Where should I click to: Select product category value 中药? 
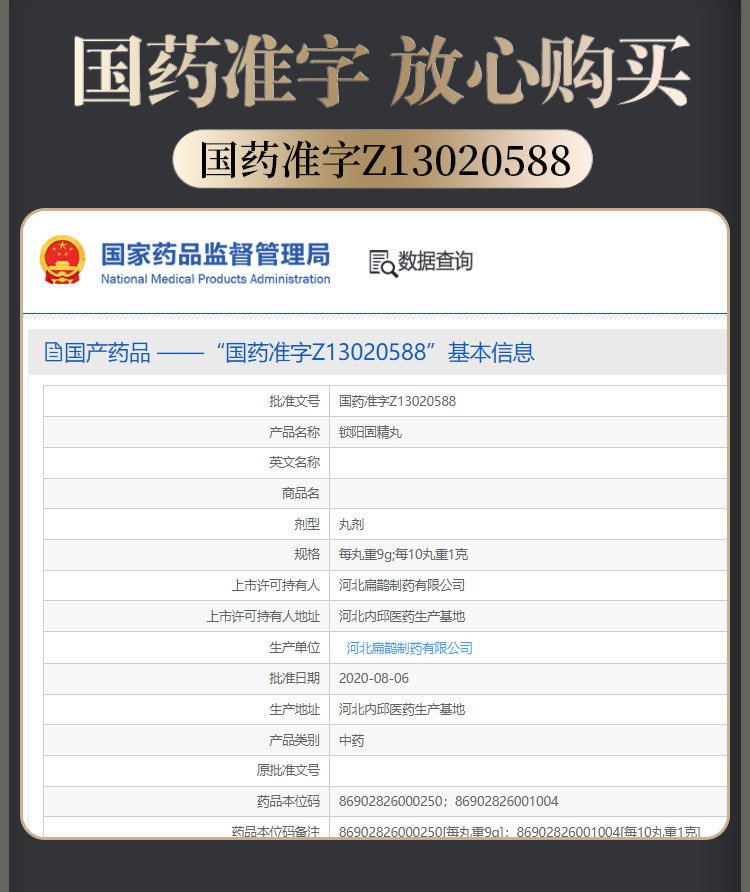tap(352, 740)
